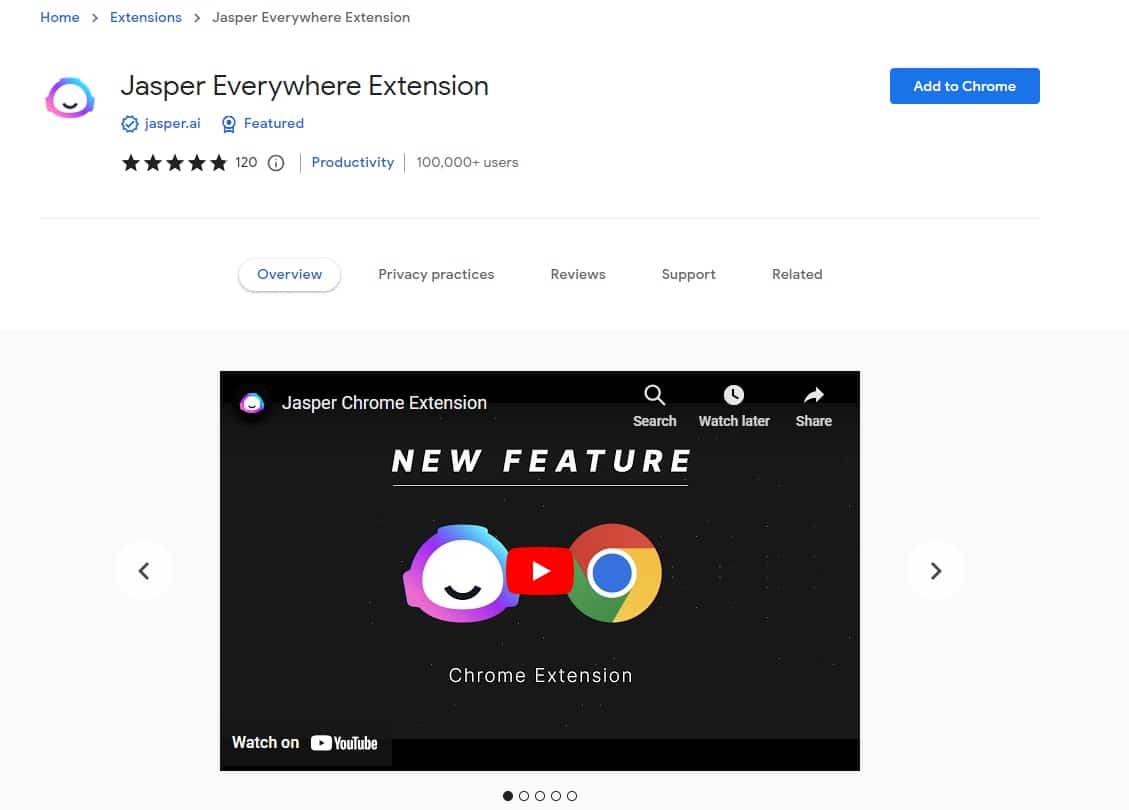
Task: Select the first carousel dot
Action: [508, 796]
